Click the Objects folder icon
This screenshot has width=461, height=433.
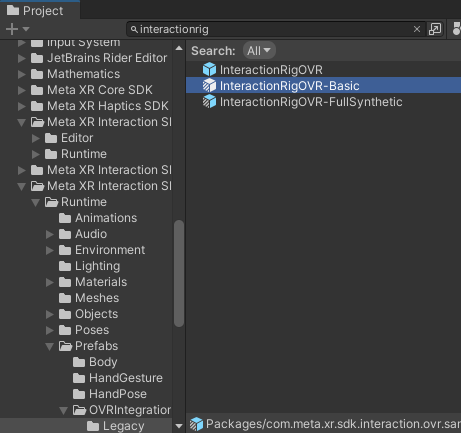[65, 314]
